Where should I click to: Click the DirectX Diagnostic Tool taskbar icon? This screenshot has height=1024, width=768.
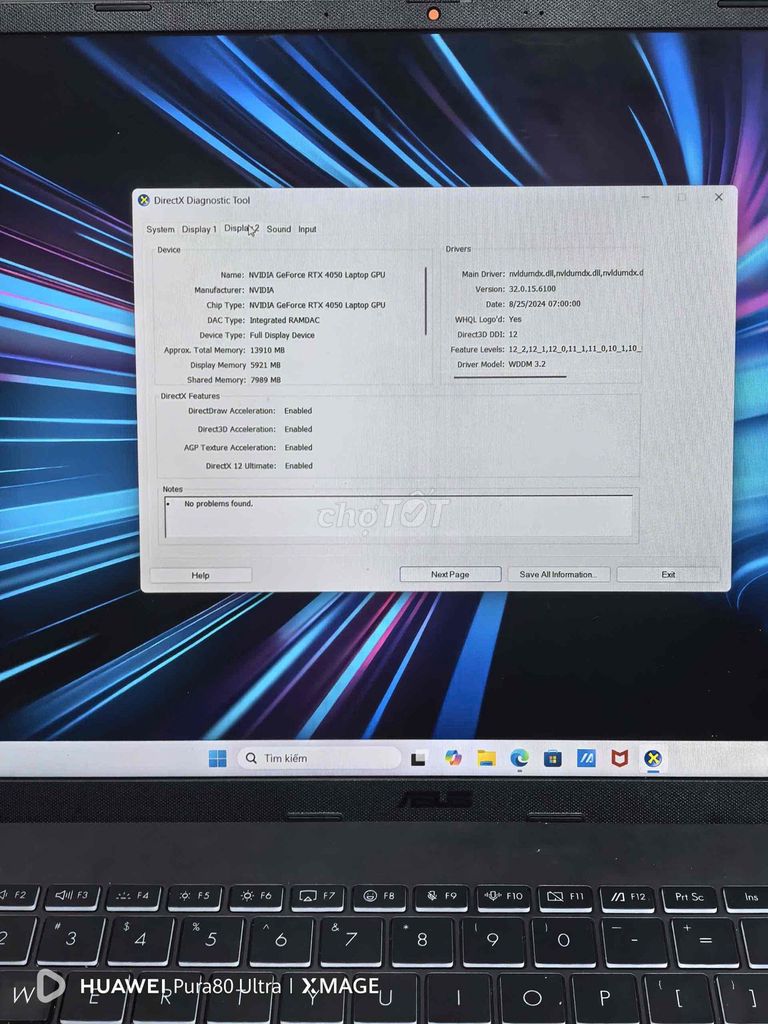point(652,758)
